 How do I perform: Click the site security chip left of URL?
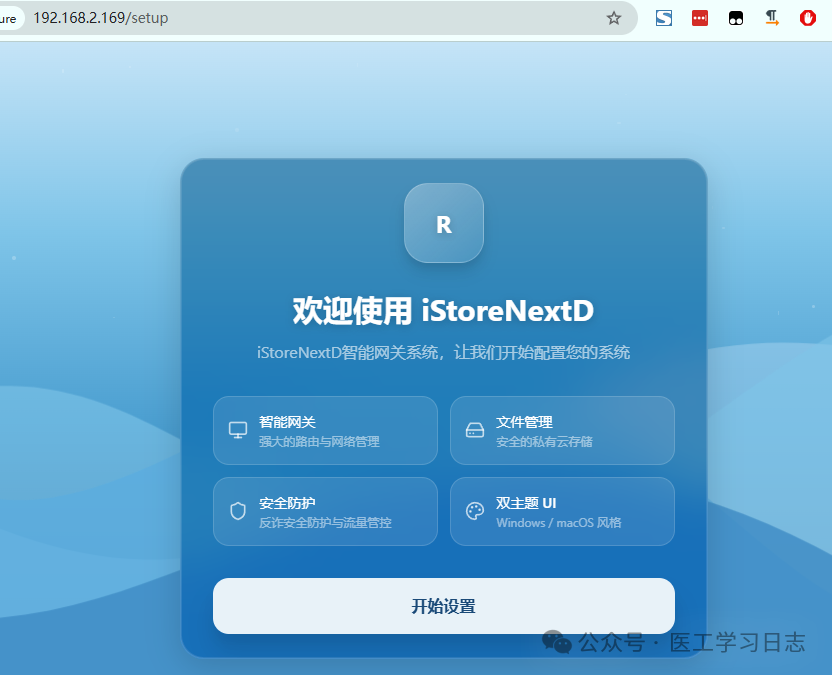tap(10, 18)
